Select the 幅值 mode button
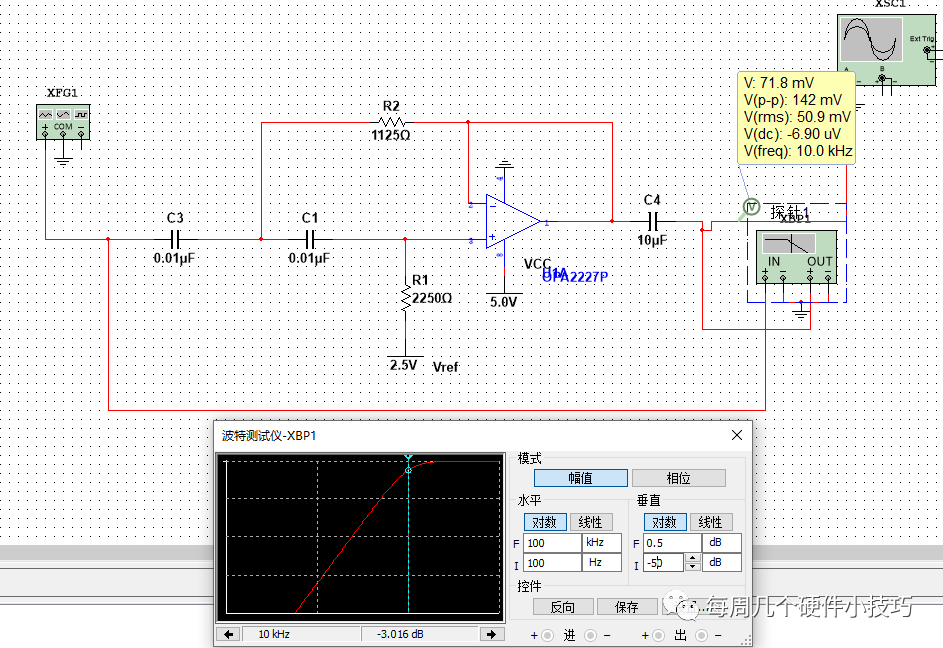Image resolution: width=943 pixels, height=648 pixels. point(580,477)
